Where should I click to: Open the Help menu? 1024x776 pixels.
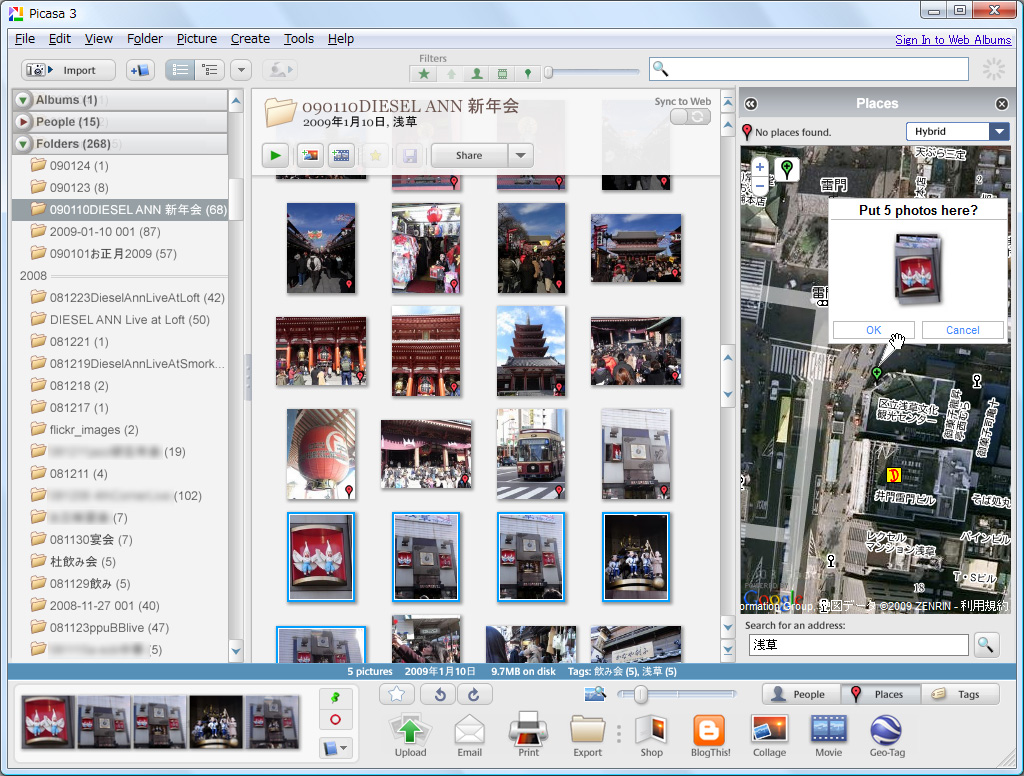[x=341, y=39]
